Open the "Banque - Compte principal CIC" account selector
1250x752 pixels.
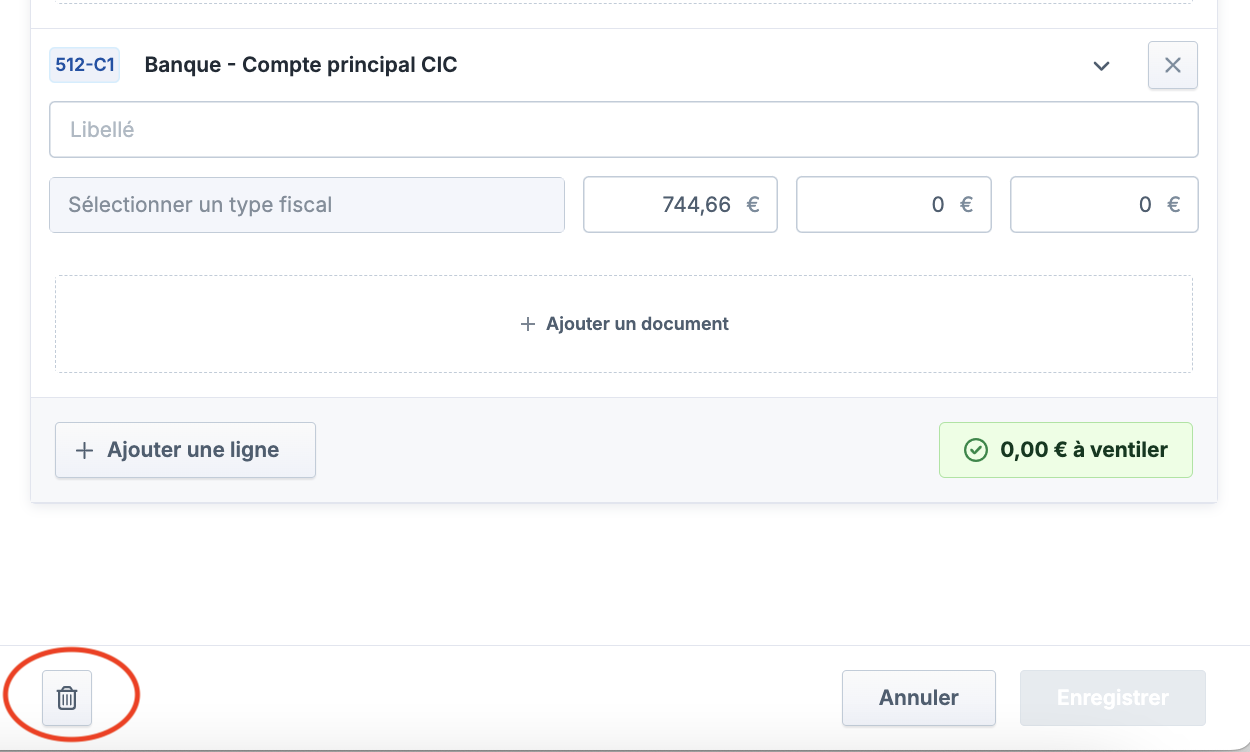pos(300,66)
